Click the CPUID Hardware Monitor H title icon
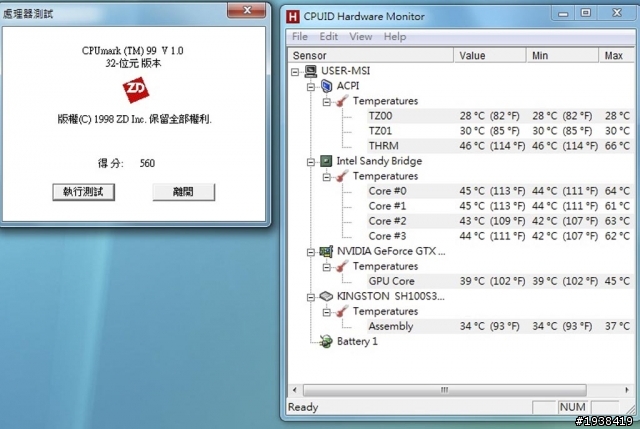The image size is (640, 429). coord(293,17)
